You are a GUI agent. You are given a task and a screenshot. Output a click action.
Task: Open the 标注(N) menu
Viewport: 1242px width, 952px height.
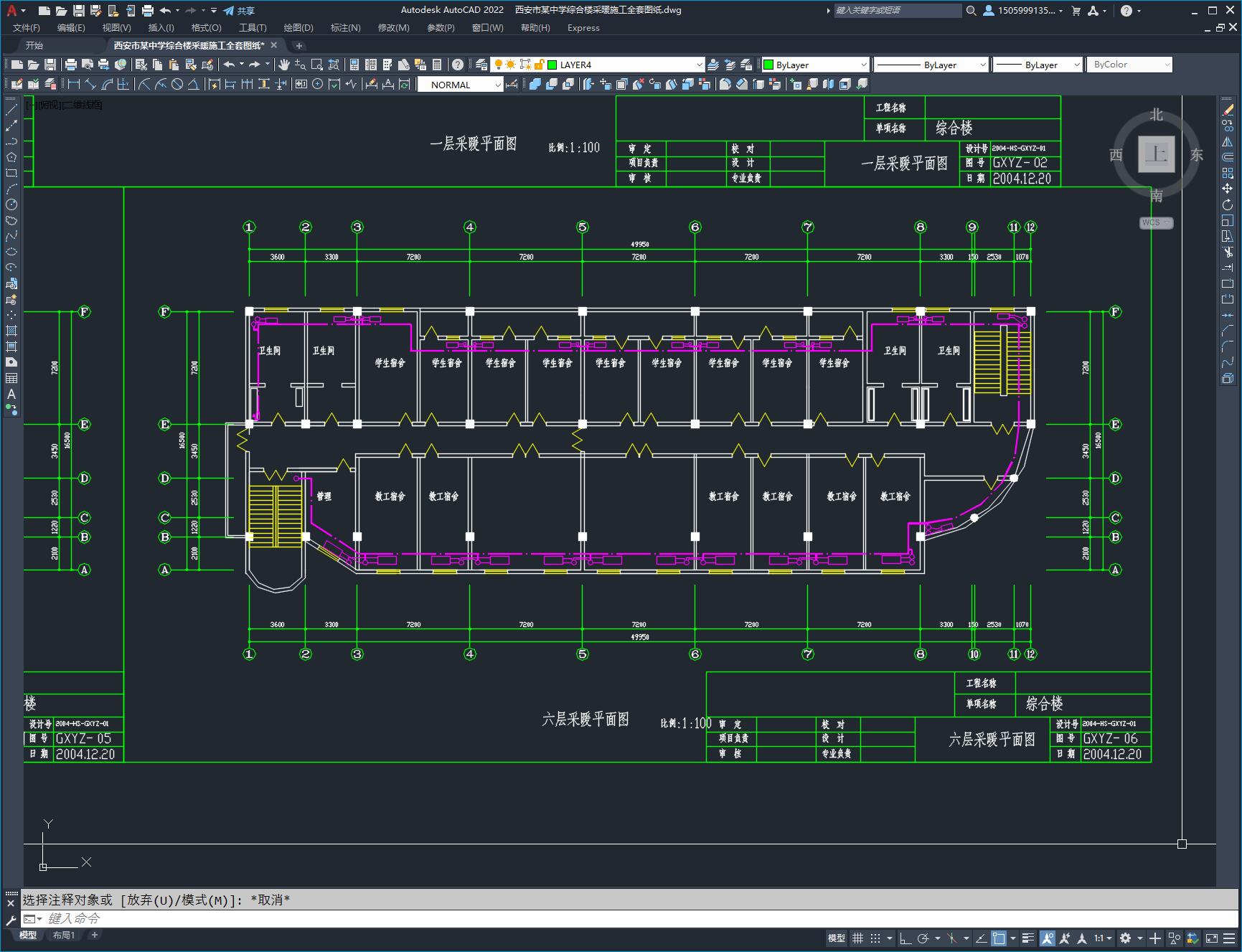coord(345,28)
